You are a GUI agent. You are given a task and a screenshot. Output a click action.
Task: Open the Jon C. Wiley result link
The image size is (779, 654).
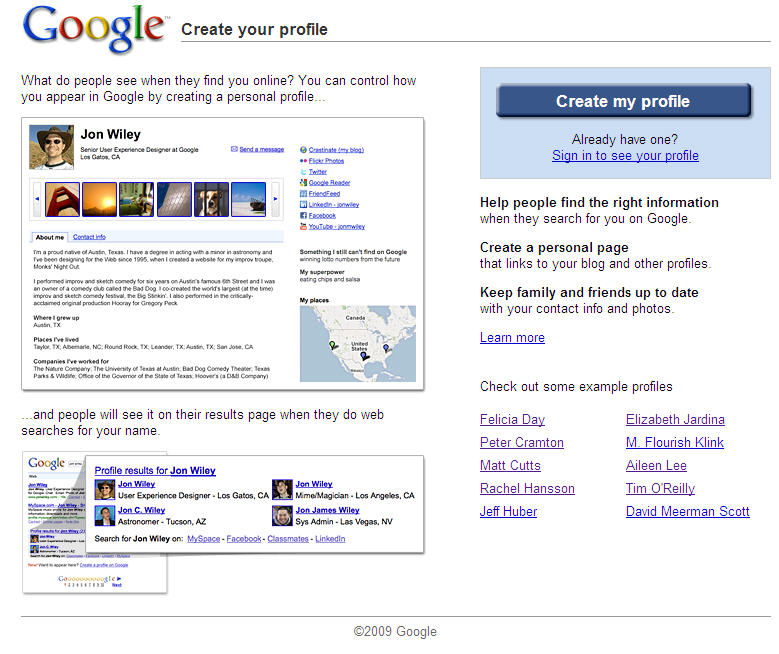[142, 510]
